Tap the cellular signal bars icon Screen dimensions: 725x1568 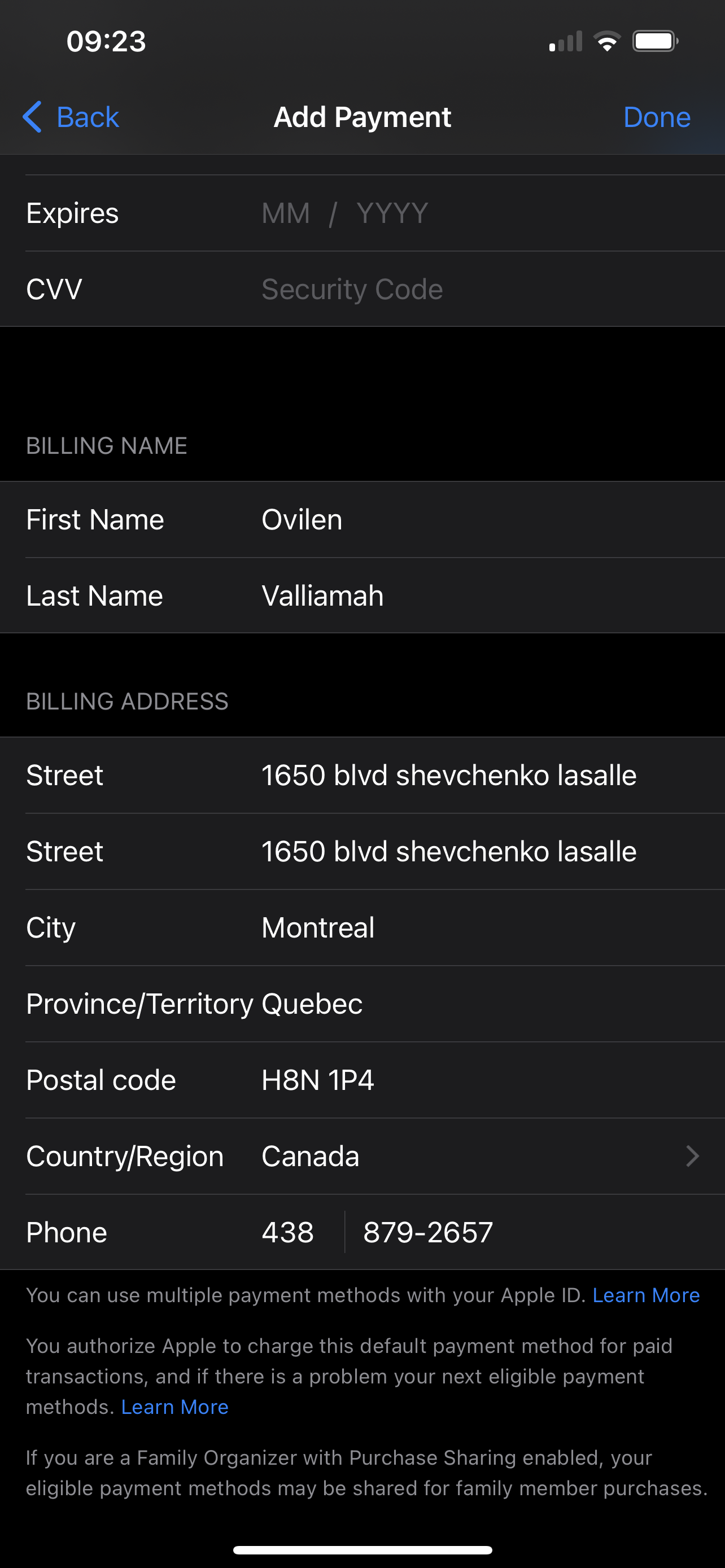tap(566, 41)
